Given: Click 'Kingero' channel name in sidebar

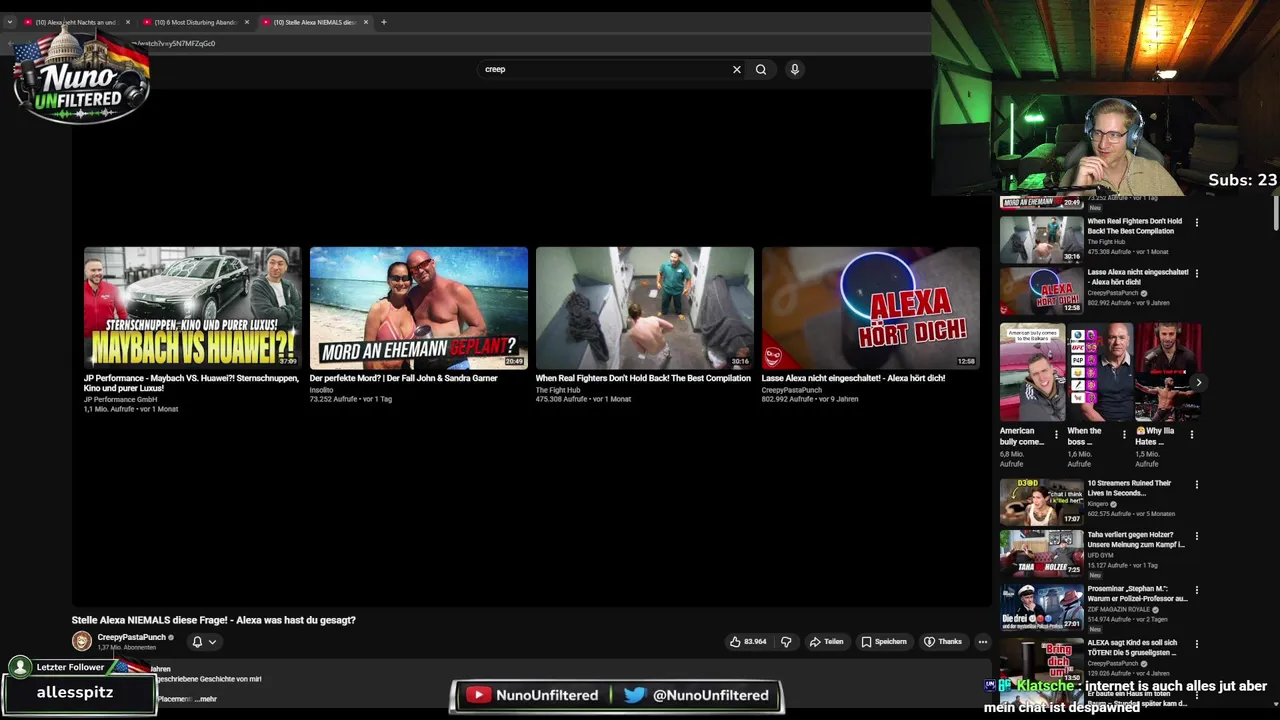Looking at the screenshot, I should pos(1098,504).
